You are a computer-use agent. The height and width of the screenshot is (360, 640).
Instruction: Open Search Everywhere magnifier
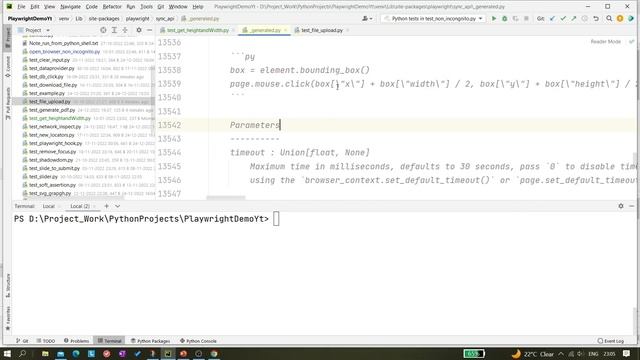click(x=609, y=18)
